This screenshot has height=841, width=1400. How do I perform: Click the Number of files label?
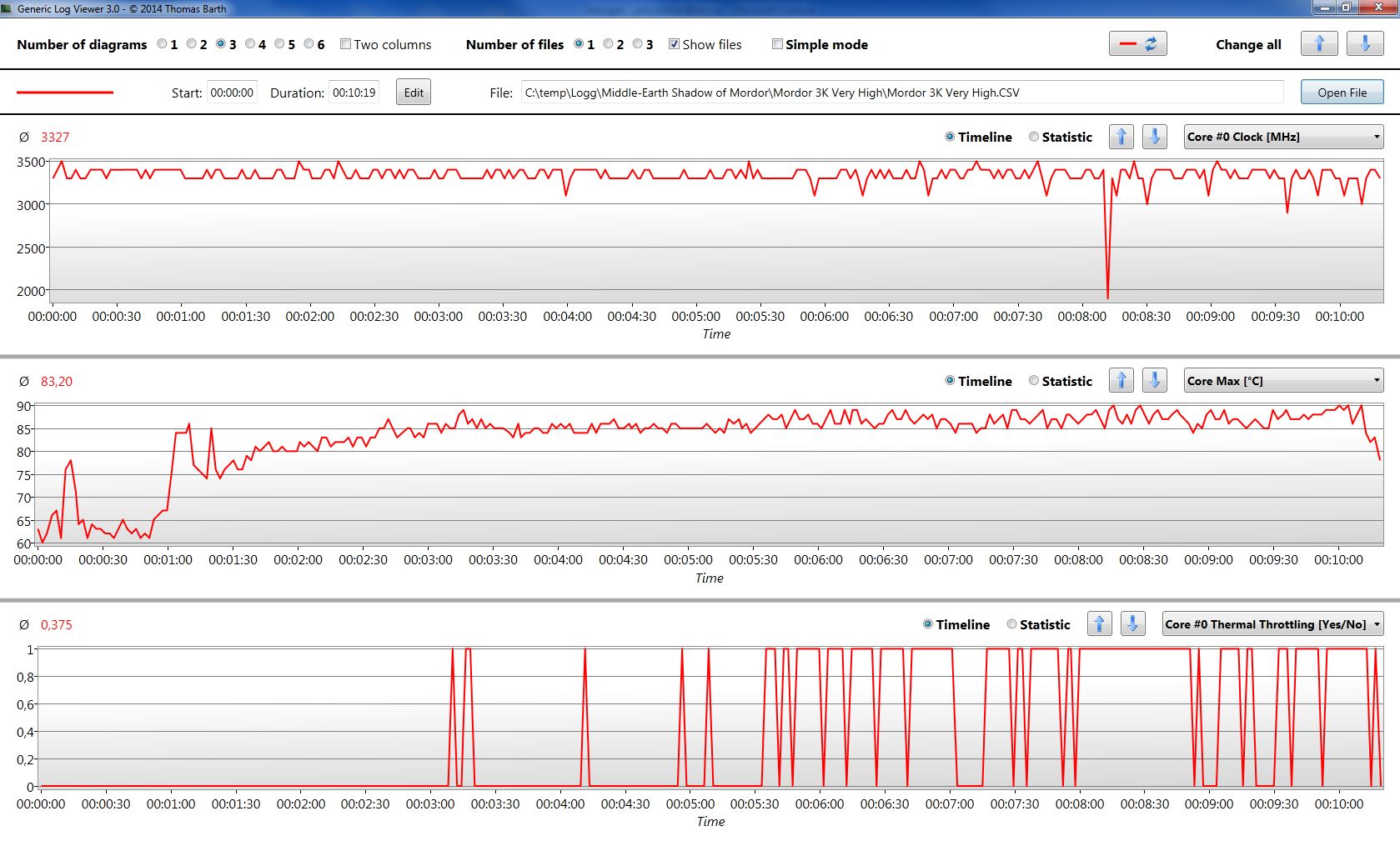514,45
